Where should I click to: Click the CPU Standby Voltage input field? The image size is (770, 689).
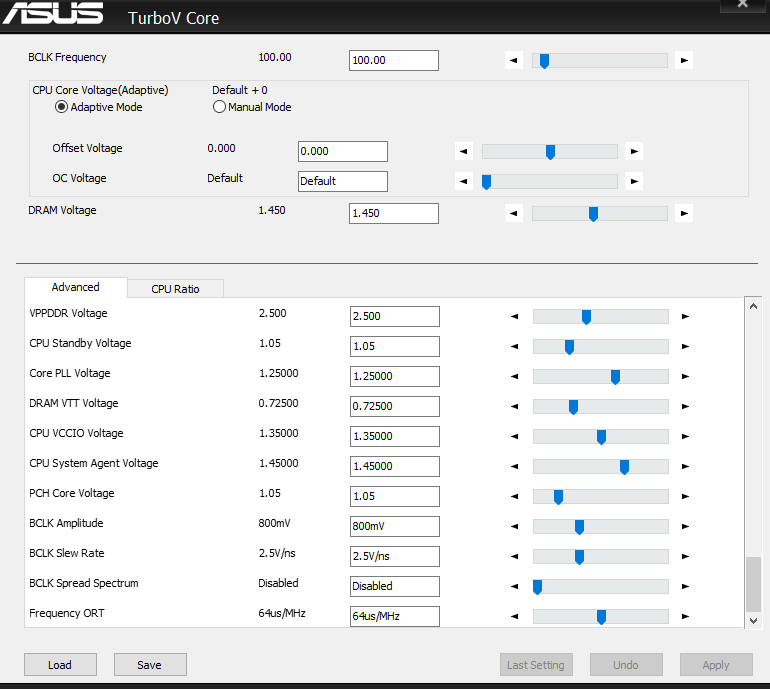click(395, 346)
